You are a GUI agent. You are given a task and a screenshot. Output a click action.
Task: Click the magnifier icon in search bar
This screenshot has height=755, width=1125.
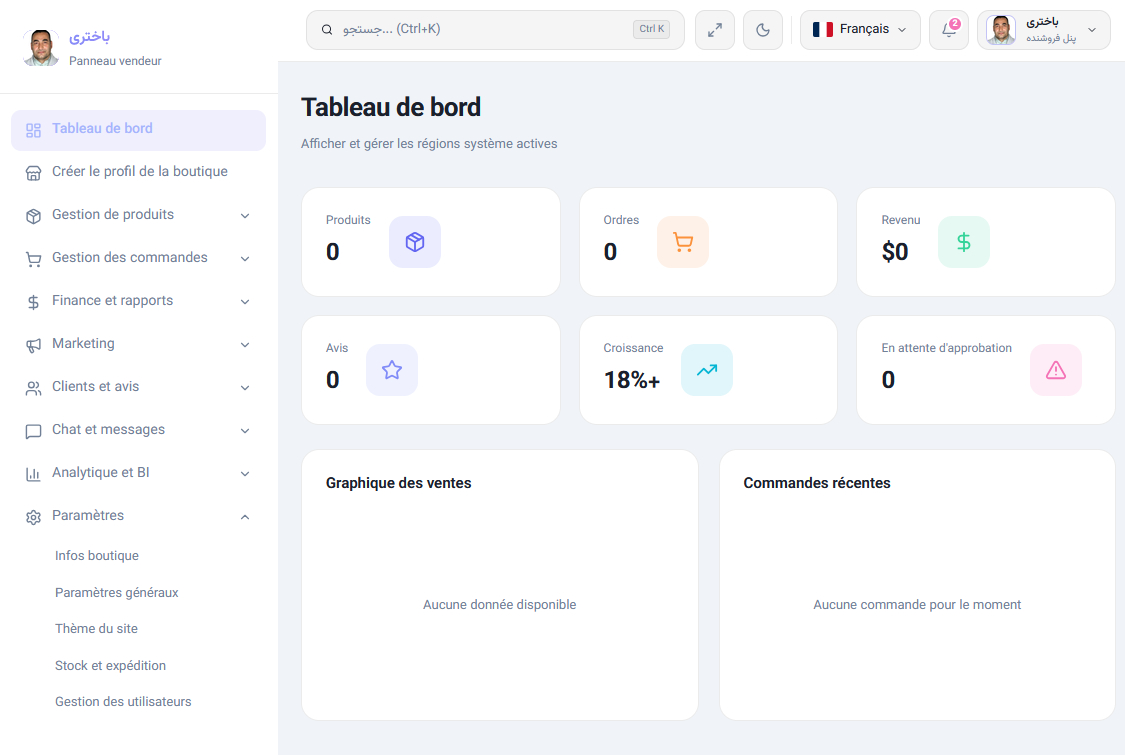click(326, 29)
